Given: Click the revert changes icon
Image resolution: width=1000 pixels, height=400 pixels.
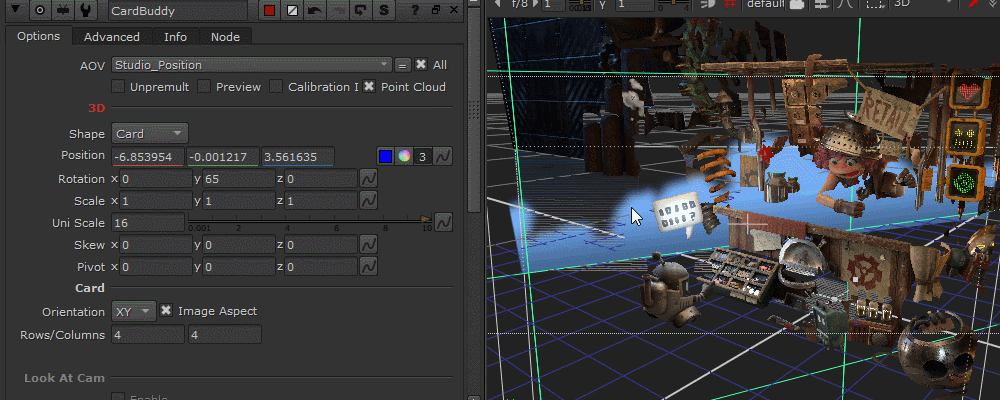Looking at the screenshot, I should point(360,10).
